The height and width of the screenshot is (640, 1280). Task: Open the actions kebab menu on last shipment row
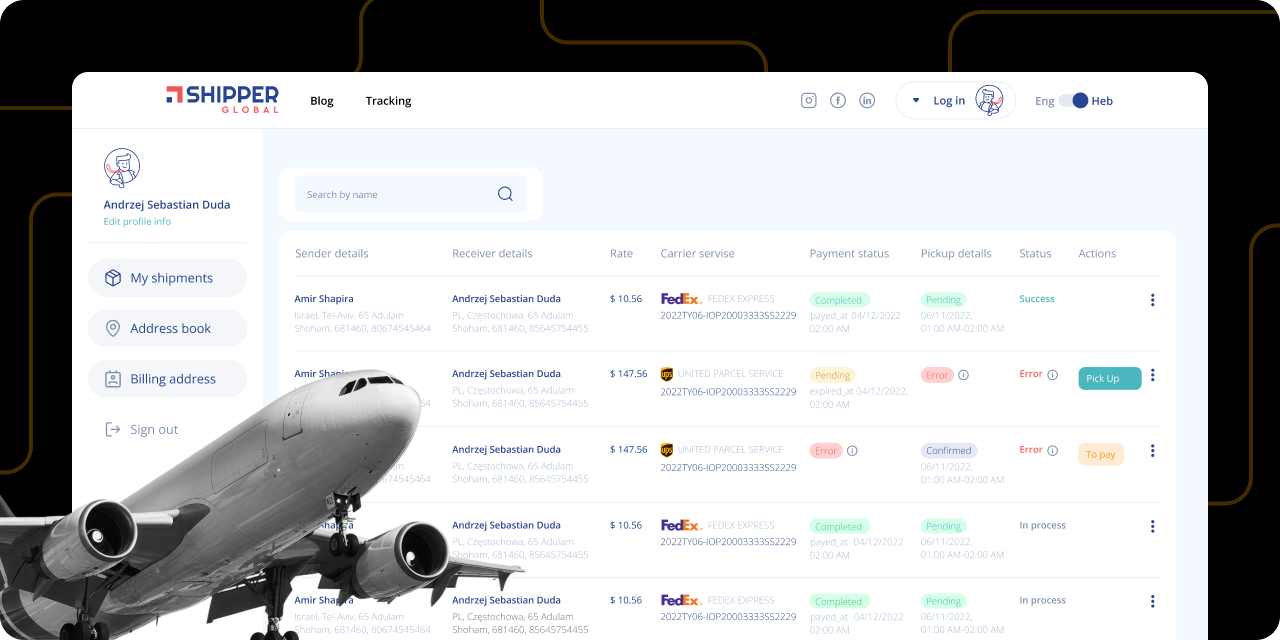[x=1152, y=601]
